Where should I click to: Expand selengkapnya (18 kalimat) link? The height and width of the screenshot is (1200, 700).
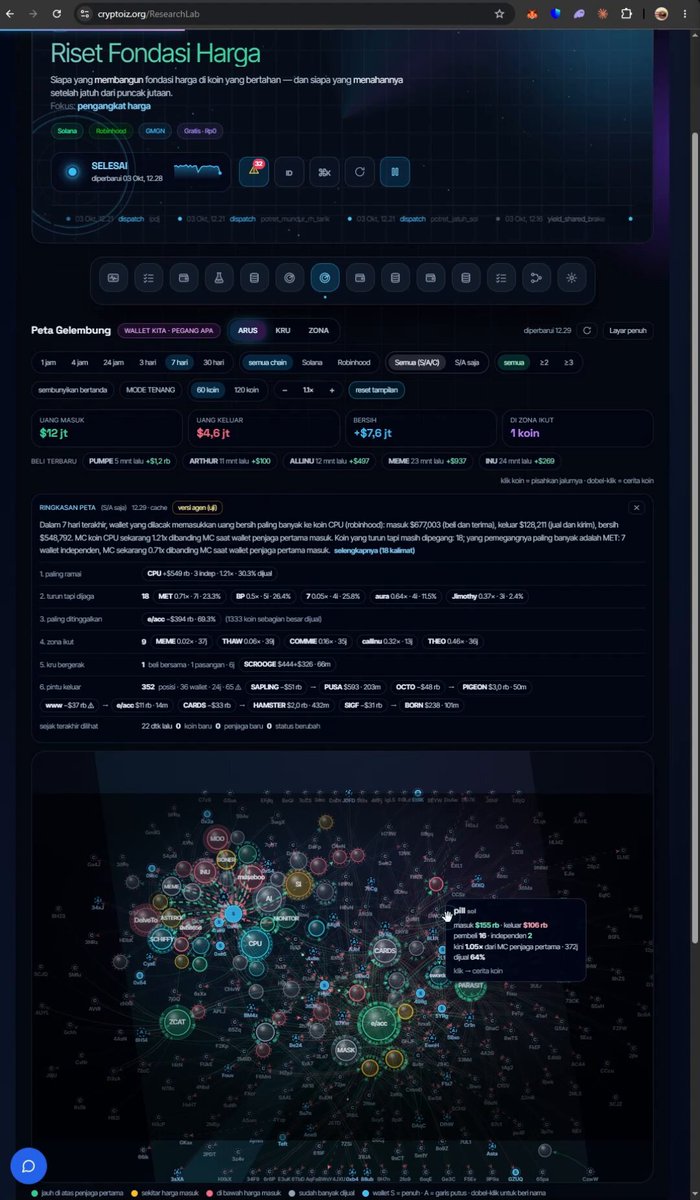pos(375,550)
